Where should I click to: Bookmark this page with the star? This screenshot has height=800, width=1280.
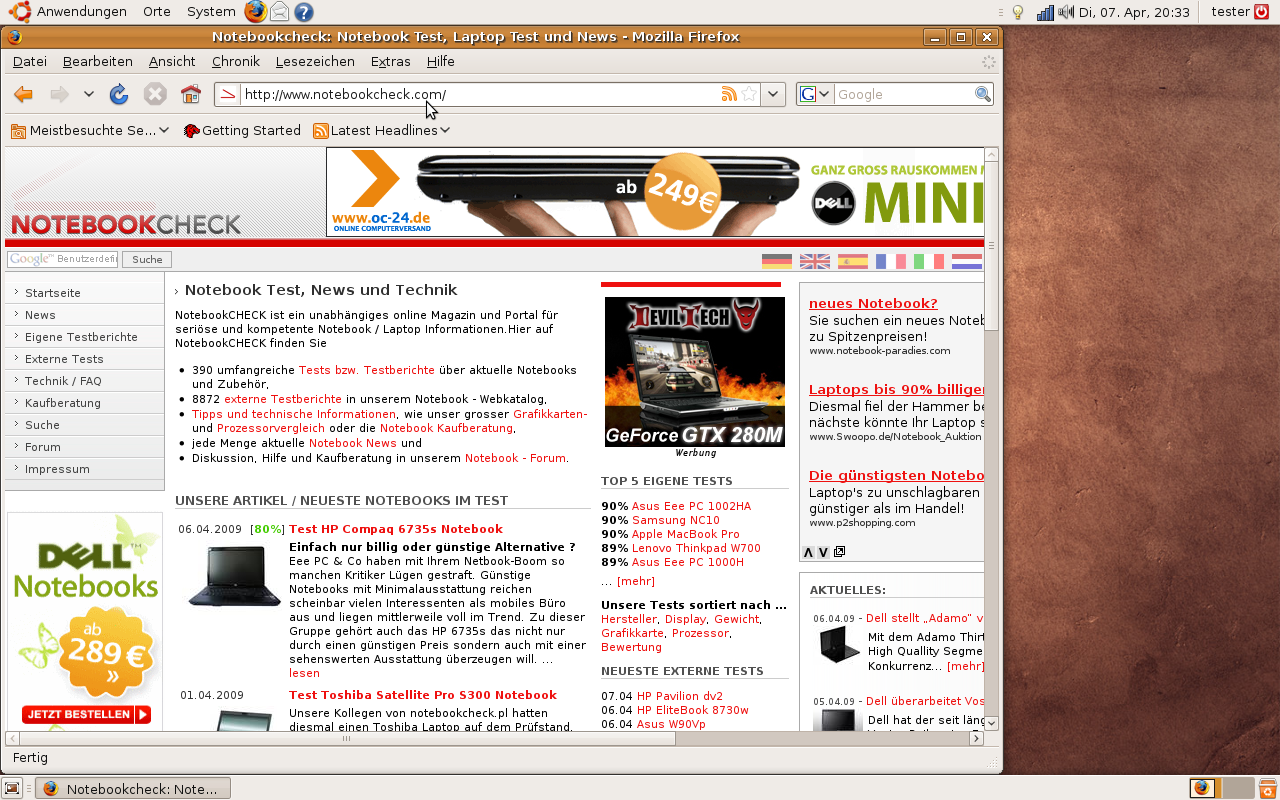[749, 94]
